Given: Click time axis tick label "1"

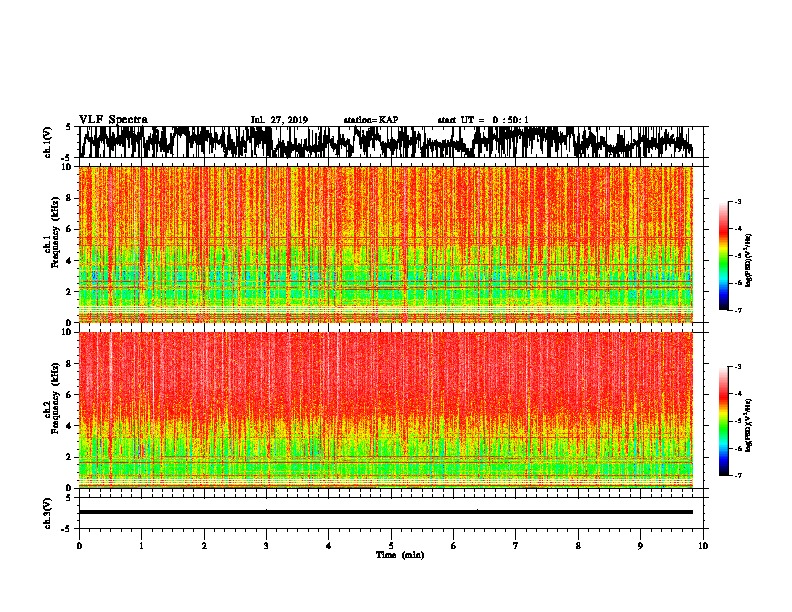Looking at the screenshot, I should [141, 546].
